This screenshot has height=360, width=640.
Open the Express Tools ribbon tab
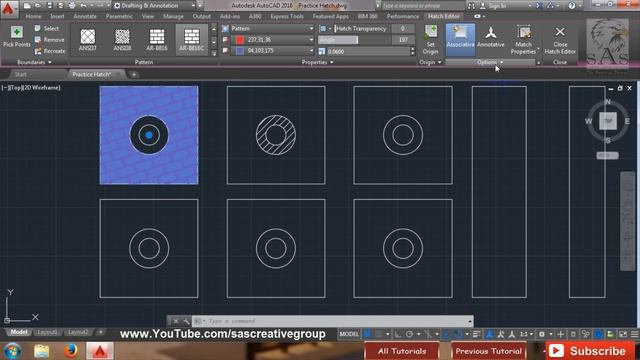pyautogui.click(x=287, y=16)
